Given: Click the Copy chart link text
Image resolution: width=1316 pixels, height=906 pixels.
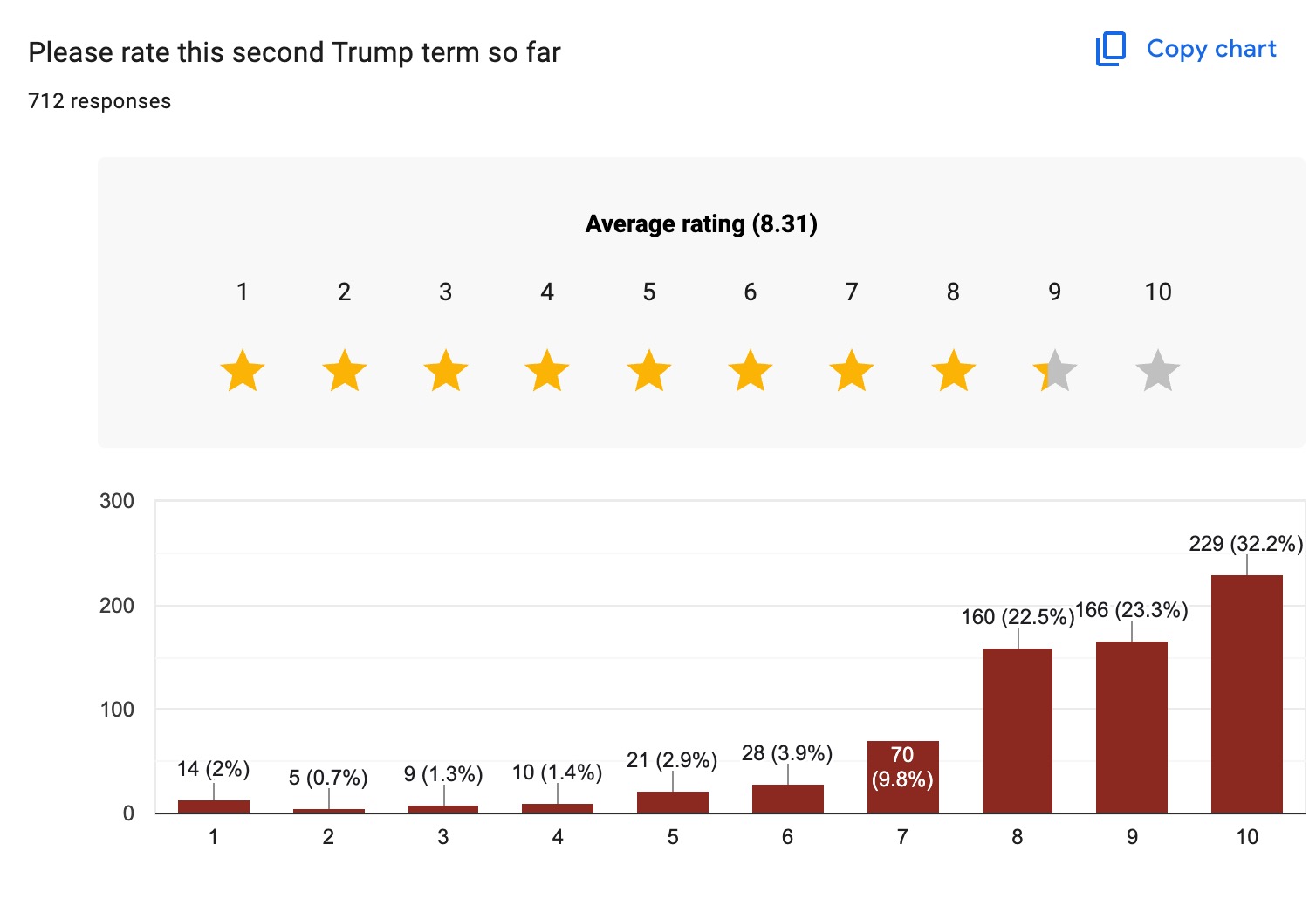Looking at the screenshot, I should pyautogui.click(x=1211, y=49).
